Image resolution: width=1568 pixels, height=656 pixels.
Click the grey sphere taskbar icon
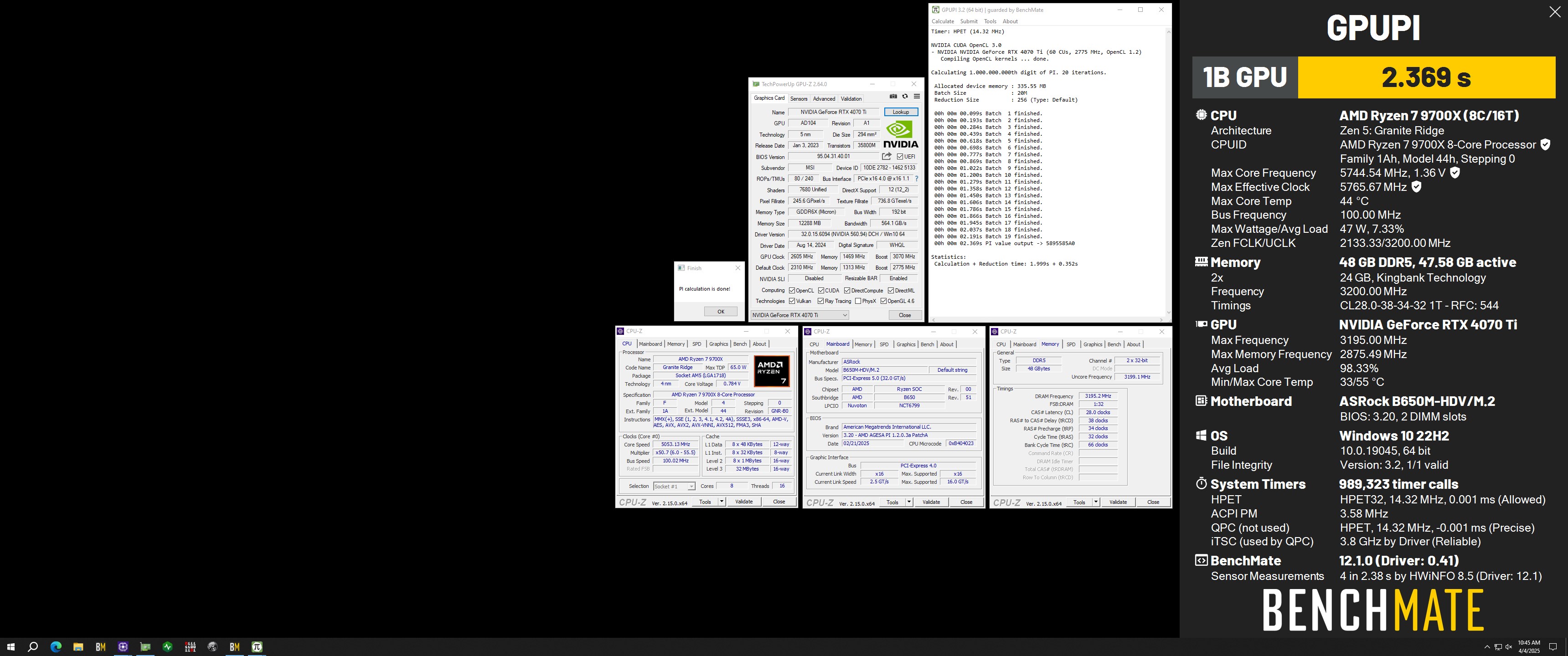point(212,647)
